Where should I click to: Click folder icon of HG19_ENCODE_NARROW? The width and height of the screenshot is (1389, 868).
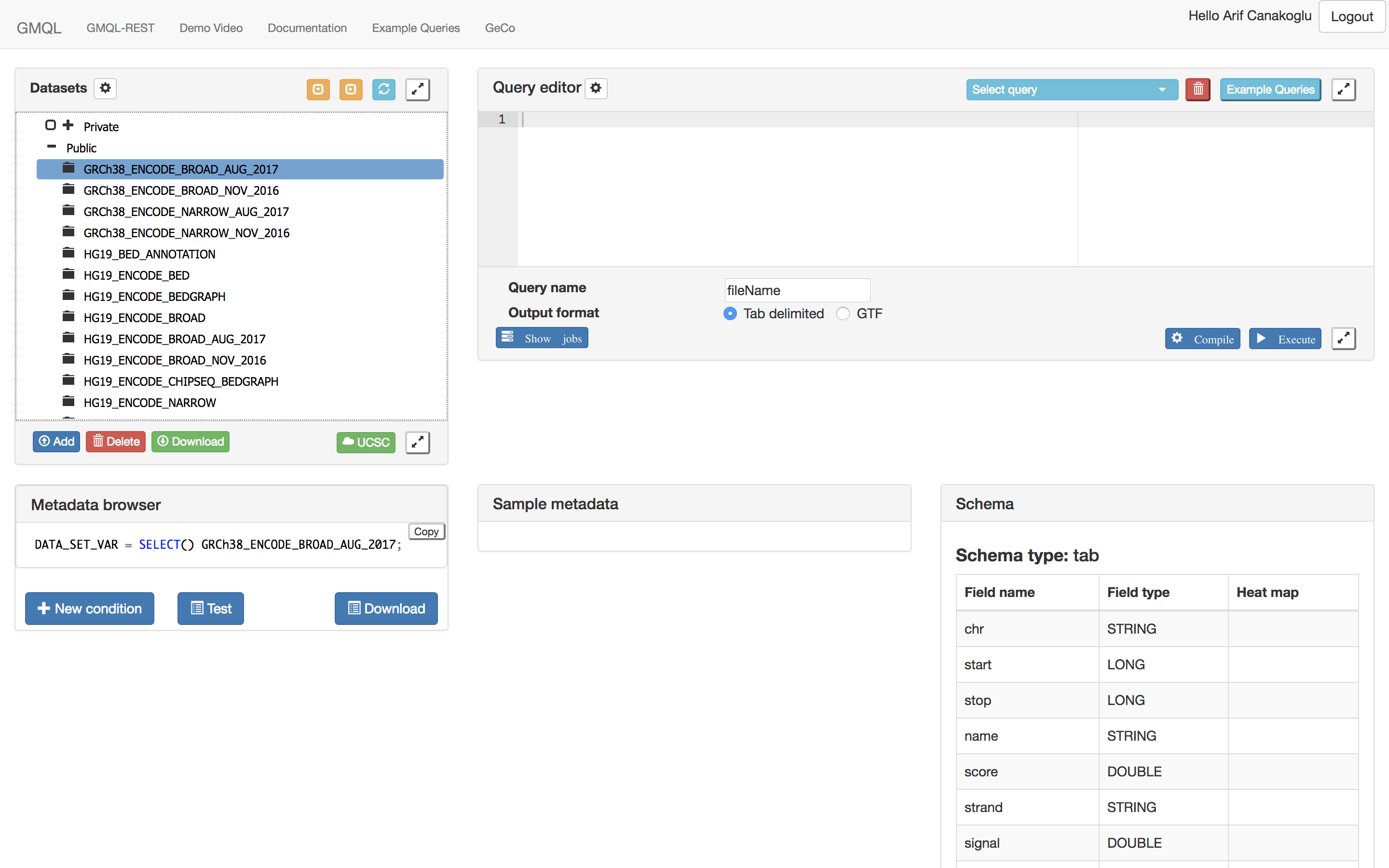(68, 402)
